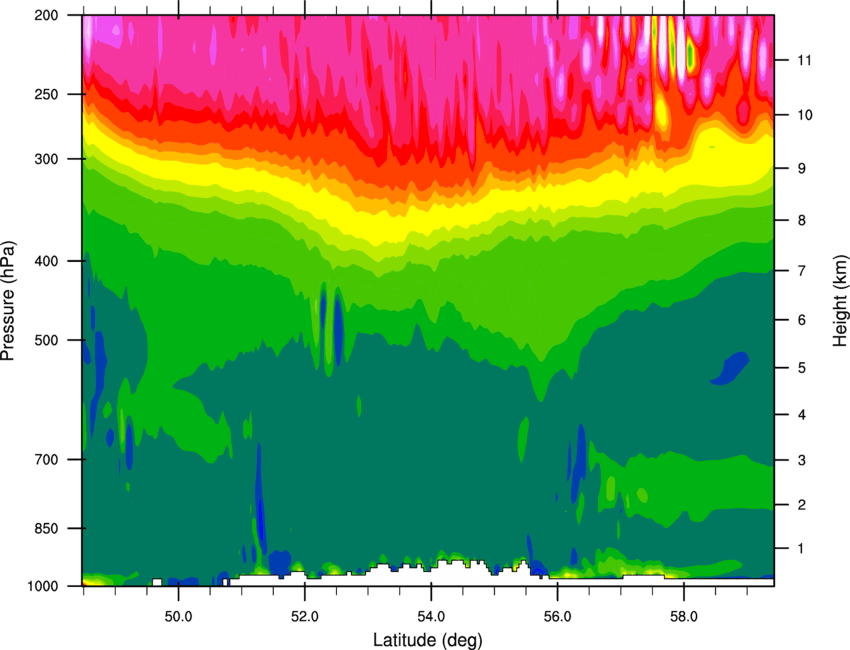This screenshot has width=850, height=650.
Task: Click the Height (km) axis title
Action: [840, 300]
